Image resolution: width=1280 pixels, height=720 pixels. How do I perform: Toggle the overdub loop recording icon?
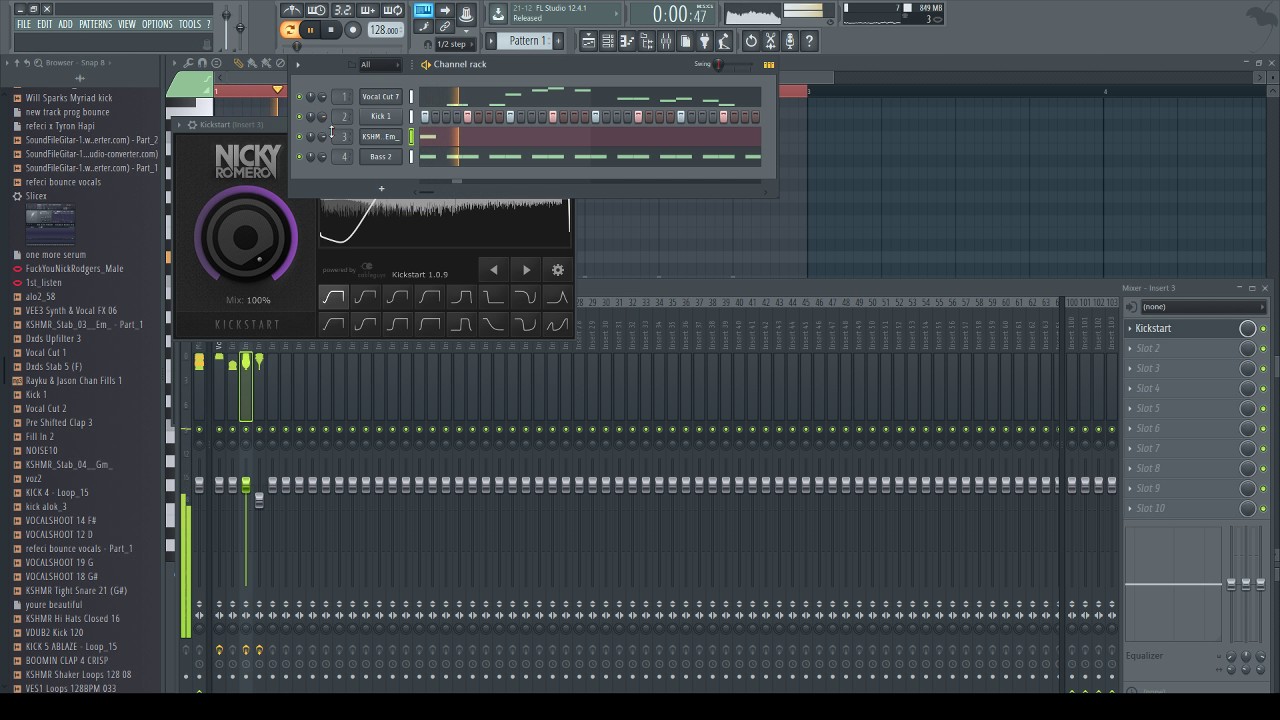(367, 10)
